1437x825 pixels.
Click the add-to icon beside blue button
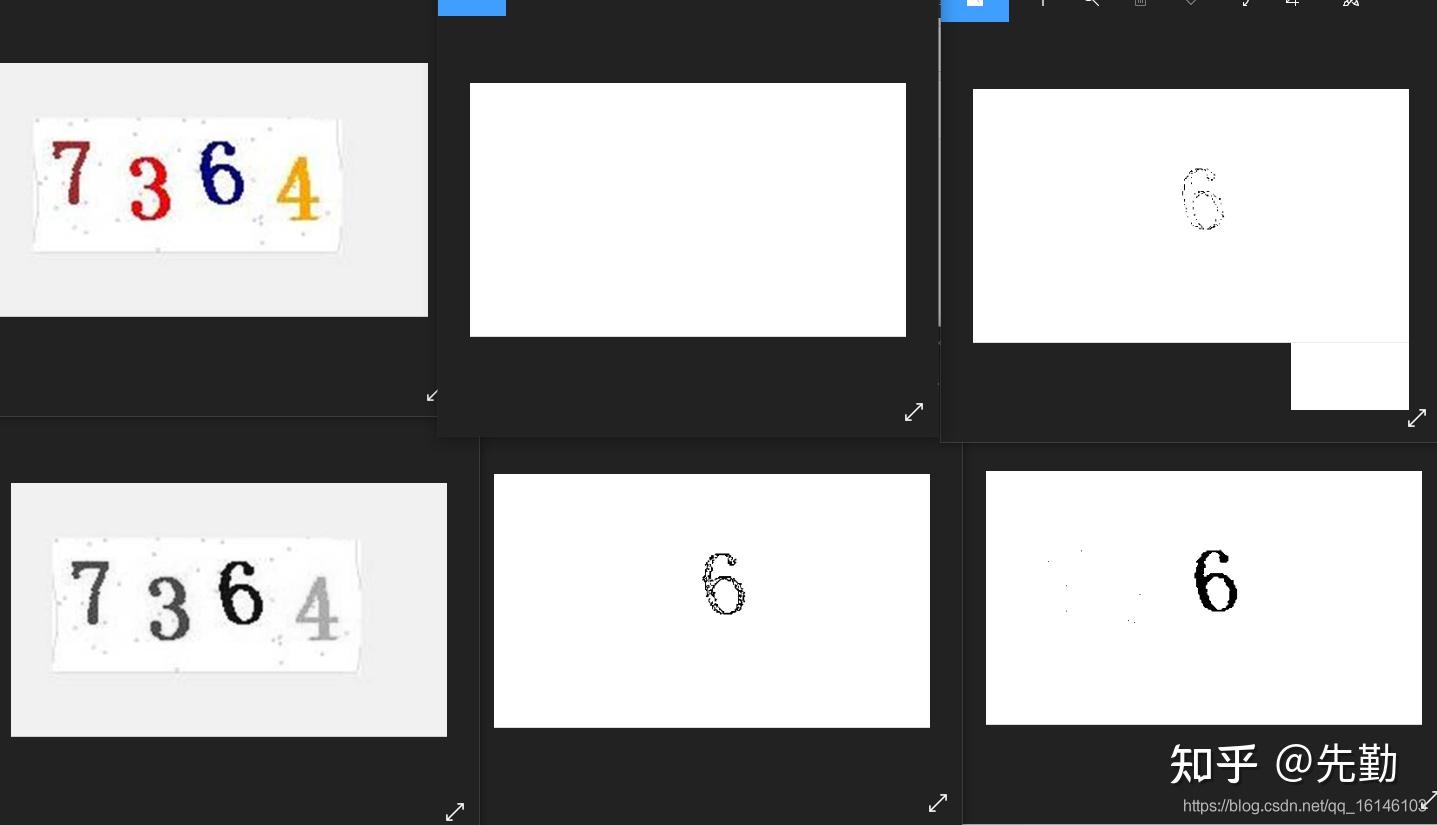point(1043,3)
